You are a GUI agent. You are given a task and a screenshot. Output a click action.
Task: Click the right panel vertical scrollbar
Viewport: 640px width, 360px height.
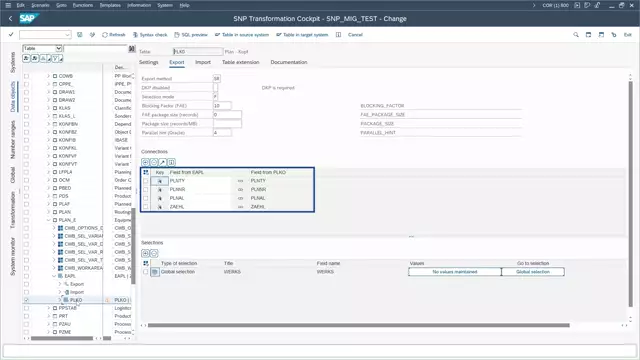coord(631,194)
